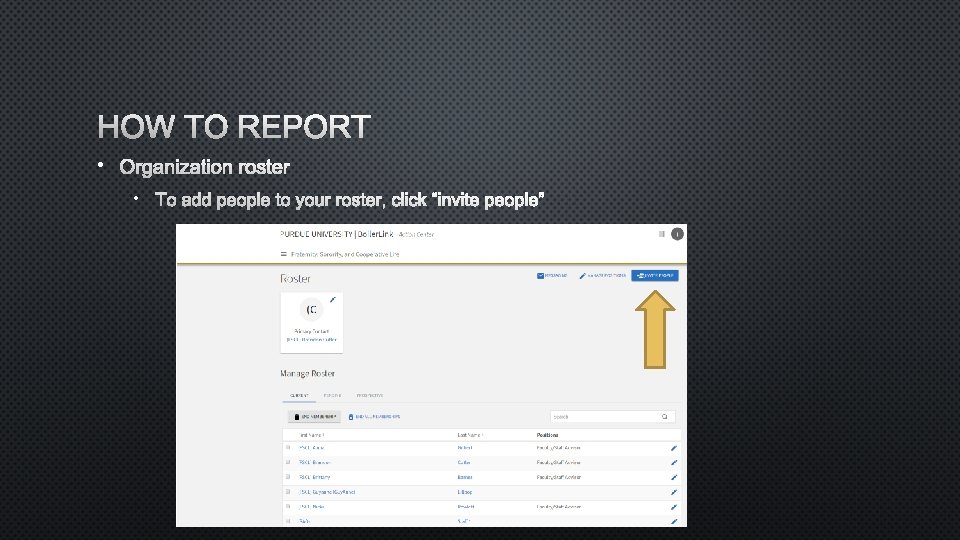Edit the Cutler row with its pencil icon
This screenshot has height=540, width=960.
(673, 463)
